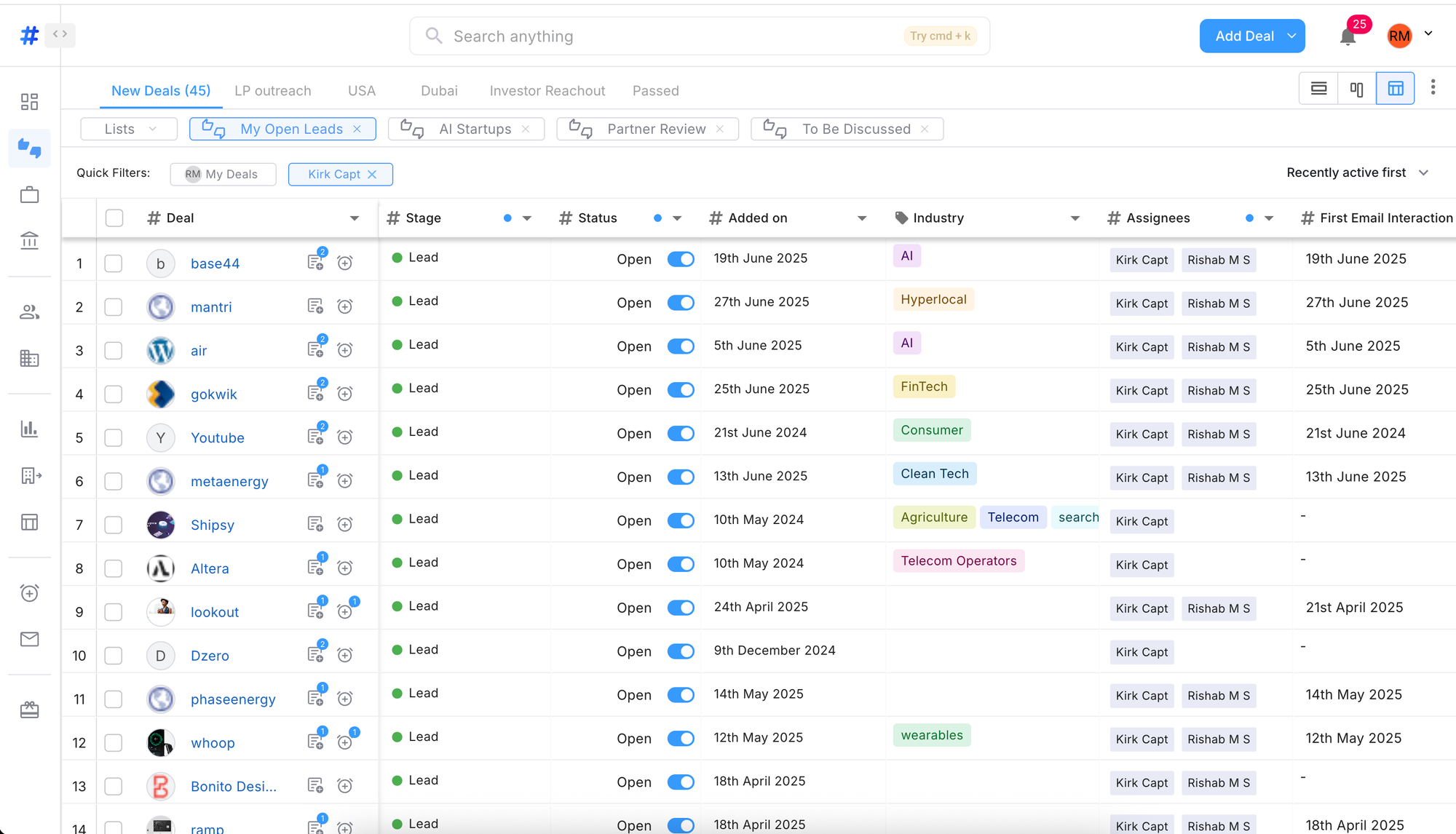The width and height of the screenshot is (1456, 834).
Task: Check the checkbox for gokwik row
Action: coord(114,394)
